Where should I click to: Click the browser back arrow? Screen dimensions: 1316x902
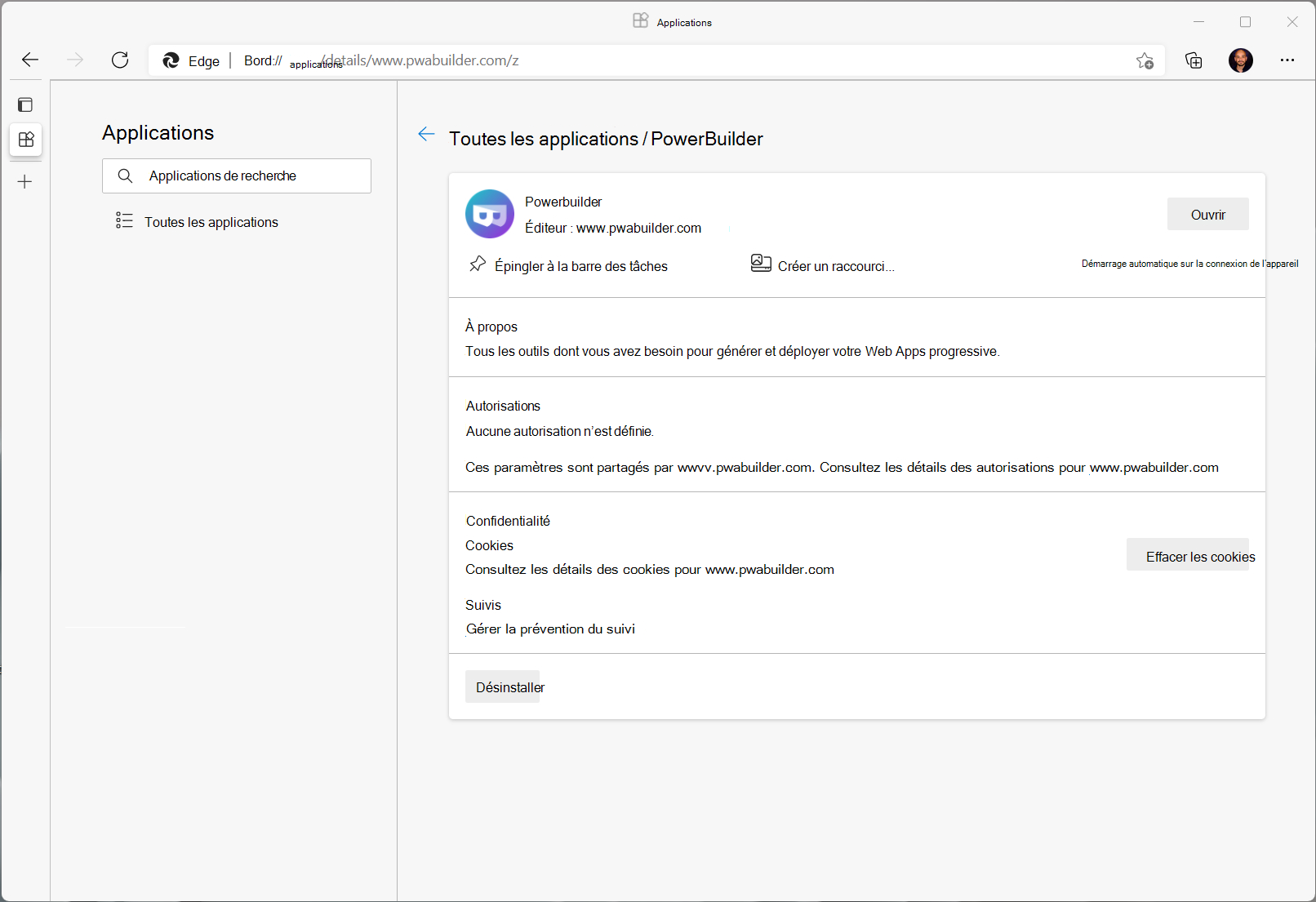[x=30, y=60]
